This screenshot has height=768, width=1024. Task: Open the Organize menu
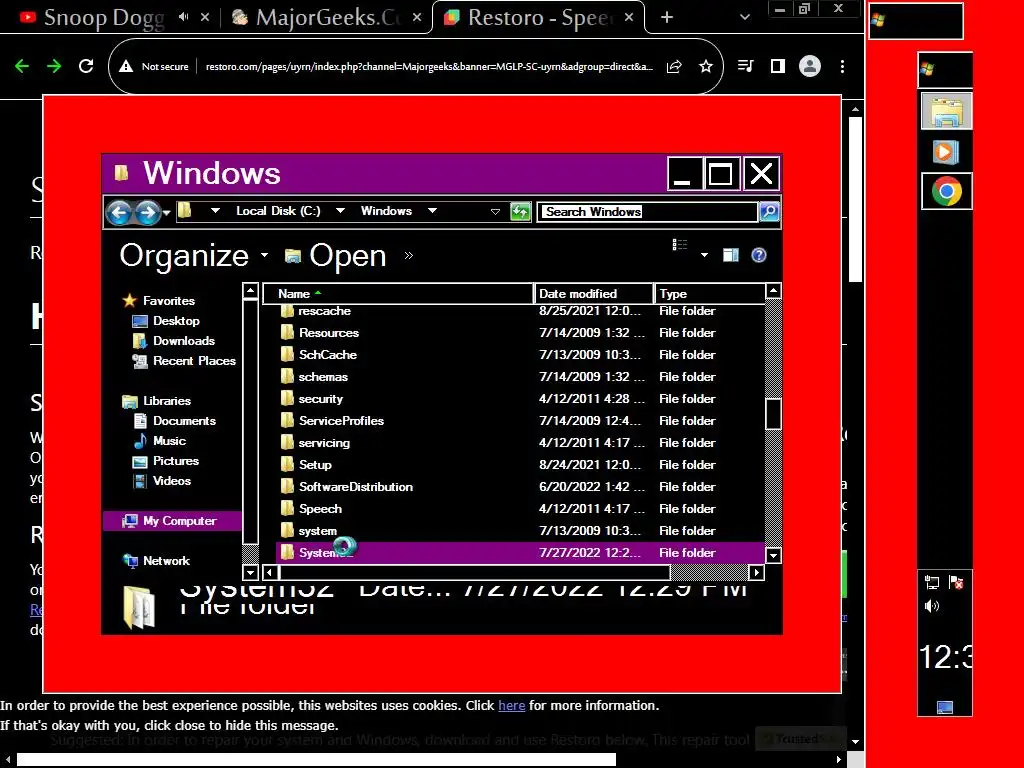194,255
